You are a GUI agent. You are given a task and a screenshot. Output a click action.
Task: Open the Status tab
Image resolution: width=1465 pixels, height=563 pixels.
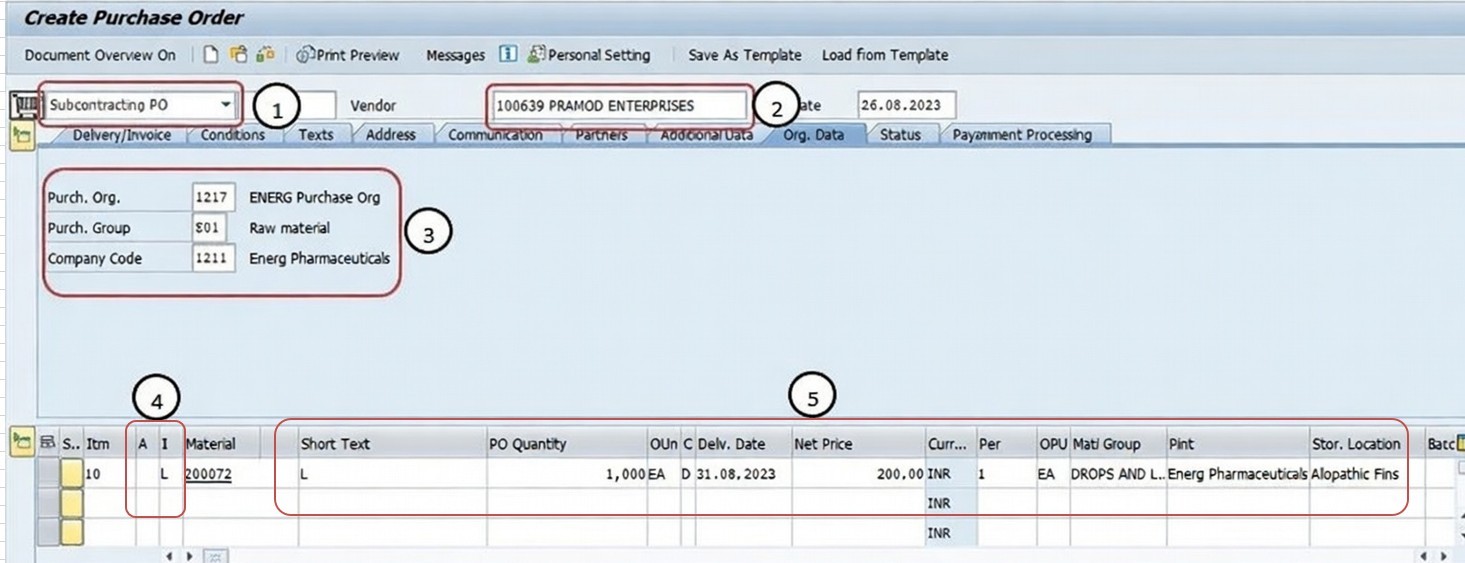899,135
